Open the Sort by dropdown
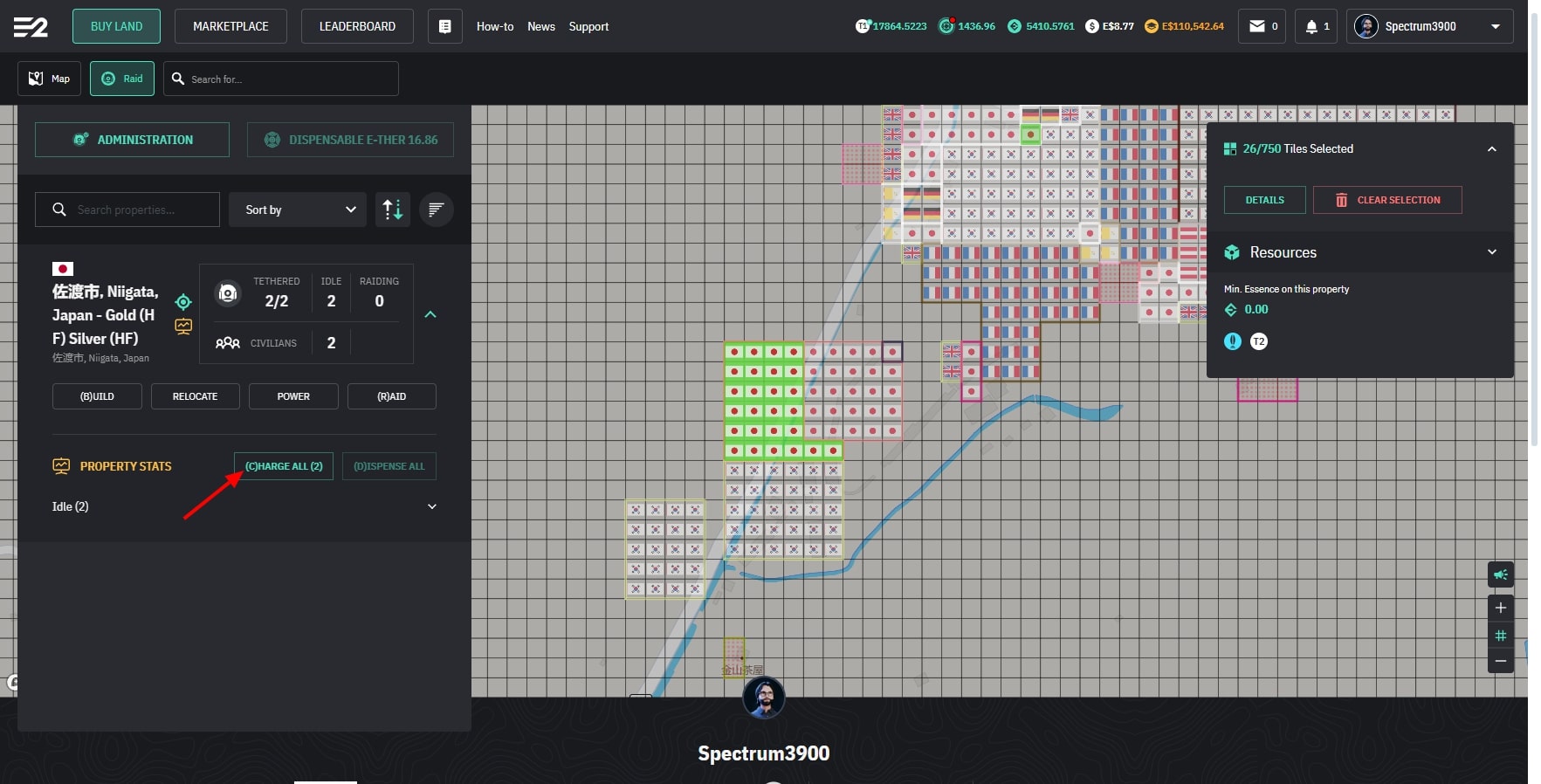 [x=298, y=210]
